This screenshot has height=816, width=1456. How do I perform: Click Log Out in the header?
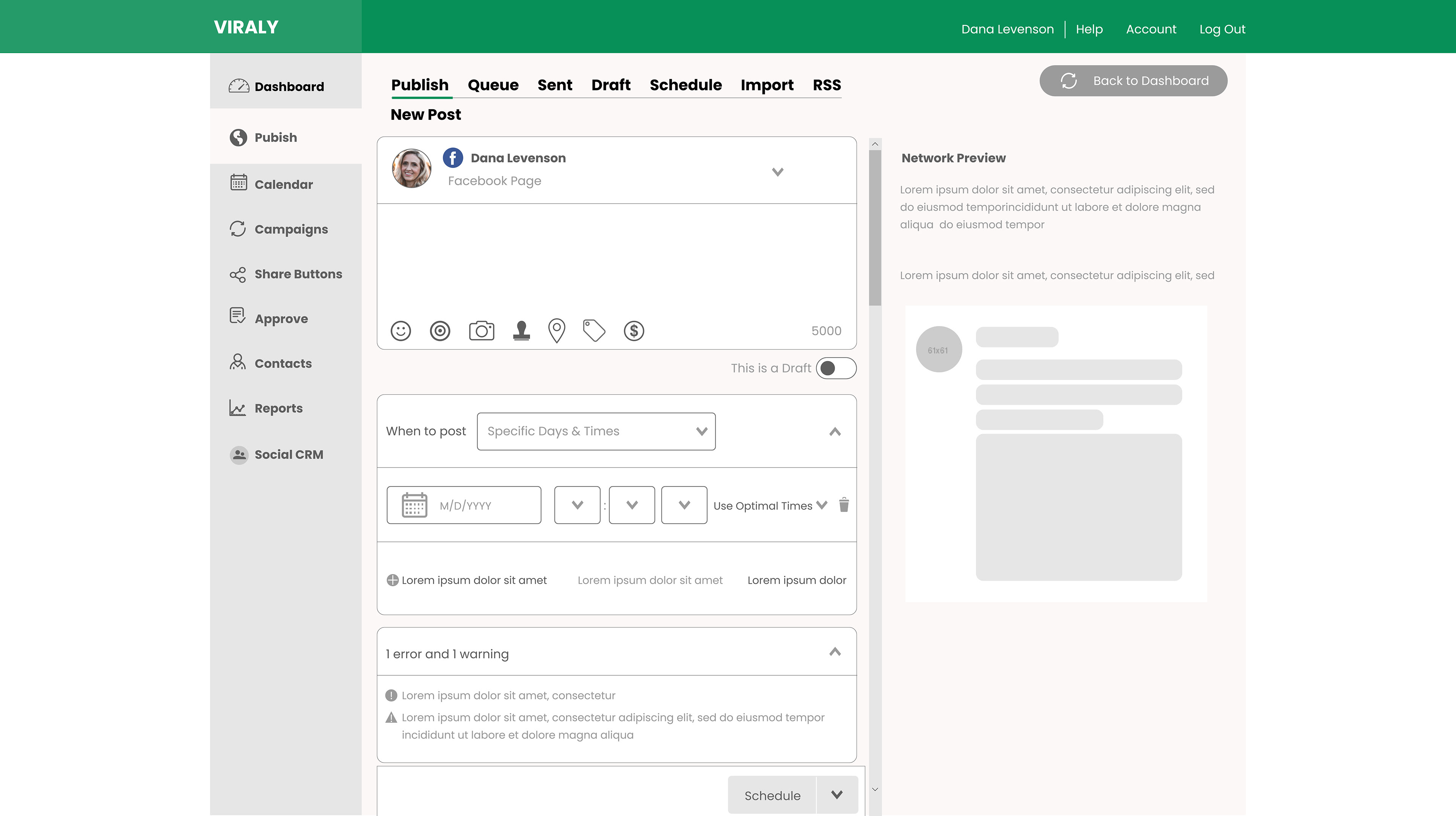(x=1222, y=29)
